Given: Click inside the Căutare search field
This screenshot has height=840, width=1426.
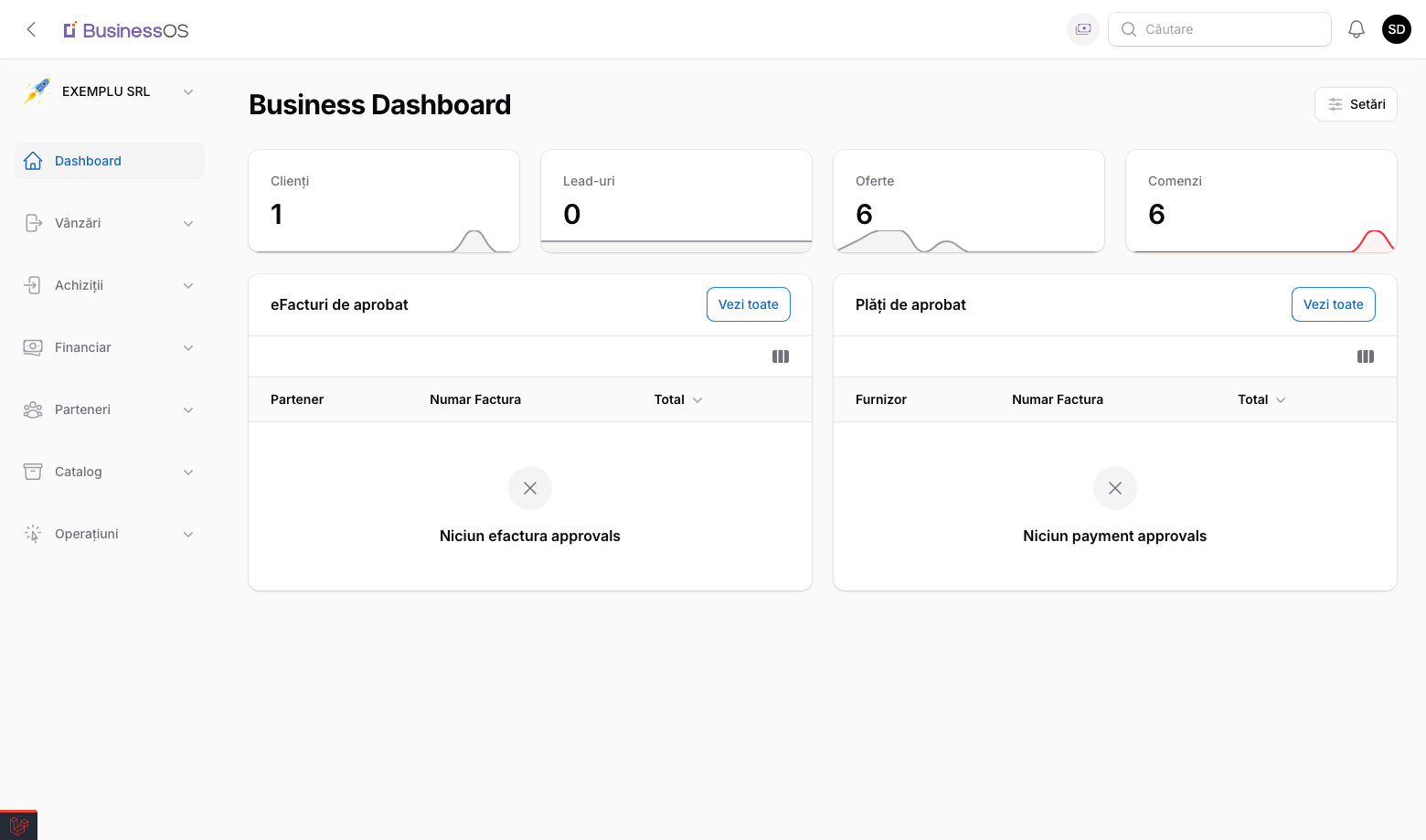Looking at the screenshot, I should point(1219,28).
